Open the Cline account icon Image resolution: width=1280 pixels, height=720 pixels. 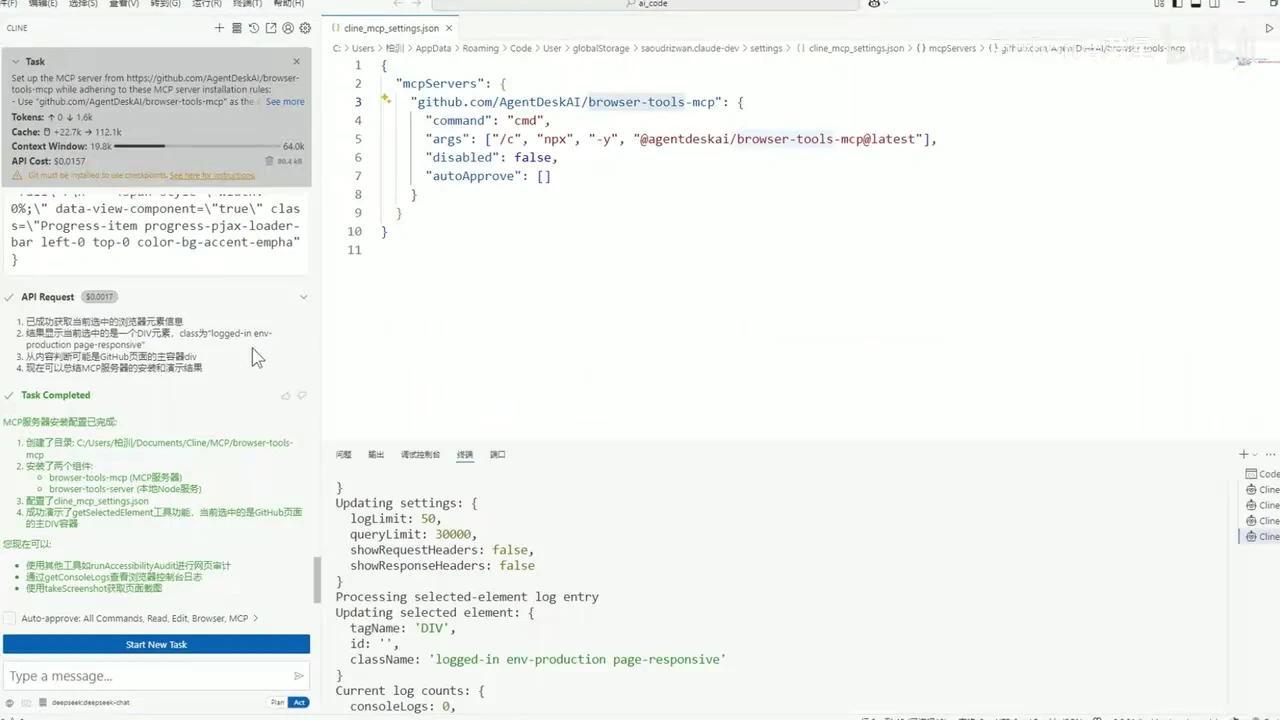click(x=288, y=28)
